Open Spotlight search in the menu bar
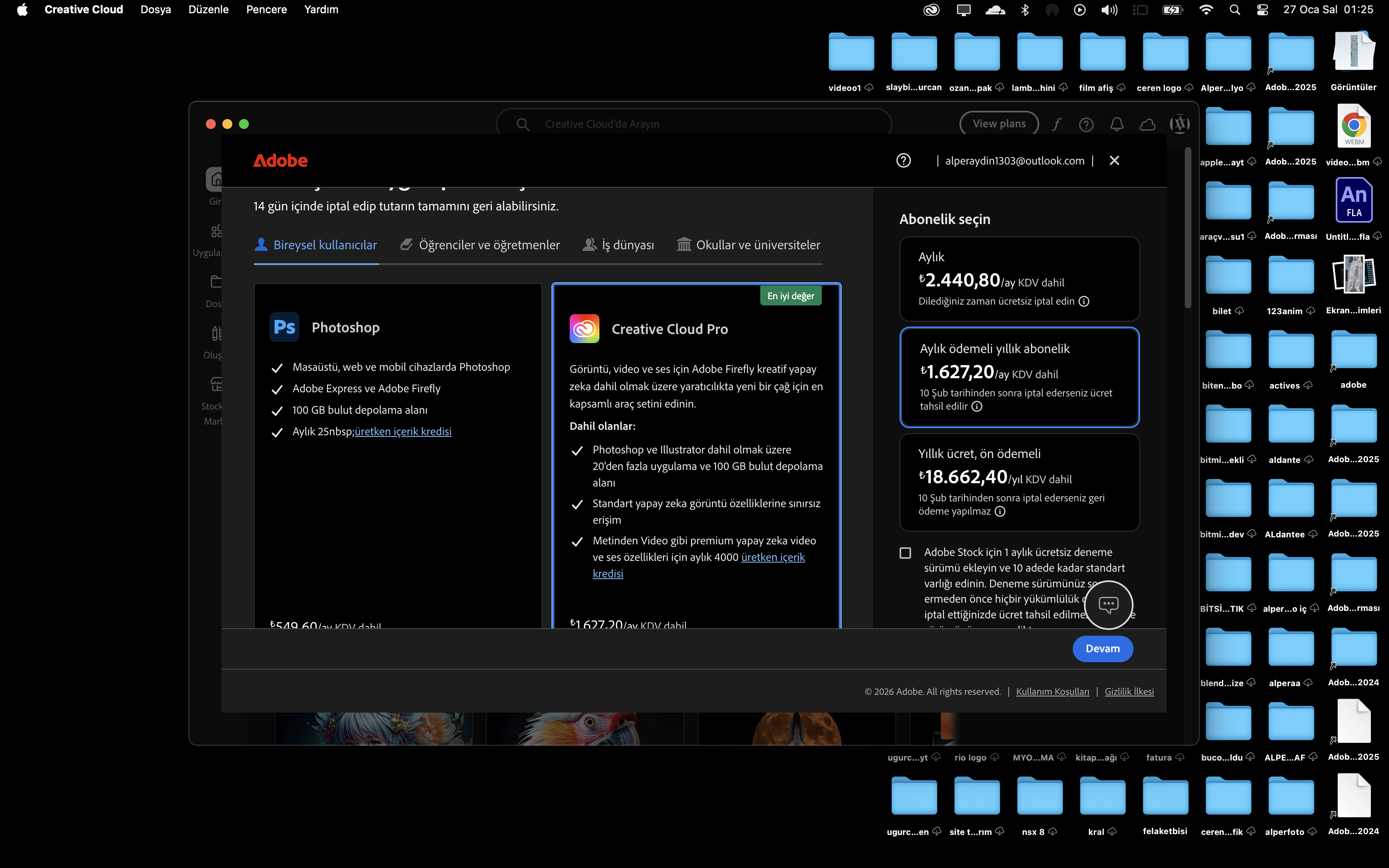 (x=1235, y=10)
